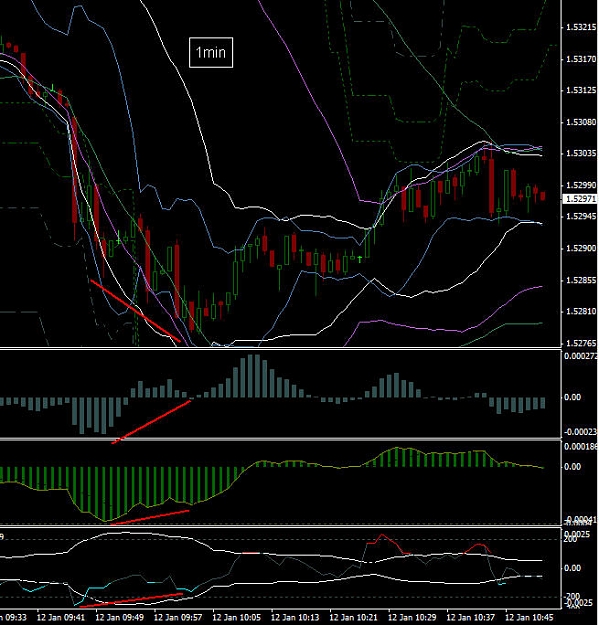599x625 pixels.
Task: Select the 12 Jan 10:29 time label
Action: tap(412, 617)
